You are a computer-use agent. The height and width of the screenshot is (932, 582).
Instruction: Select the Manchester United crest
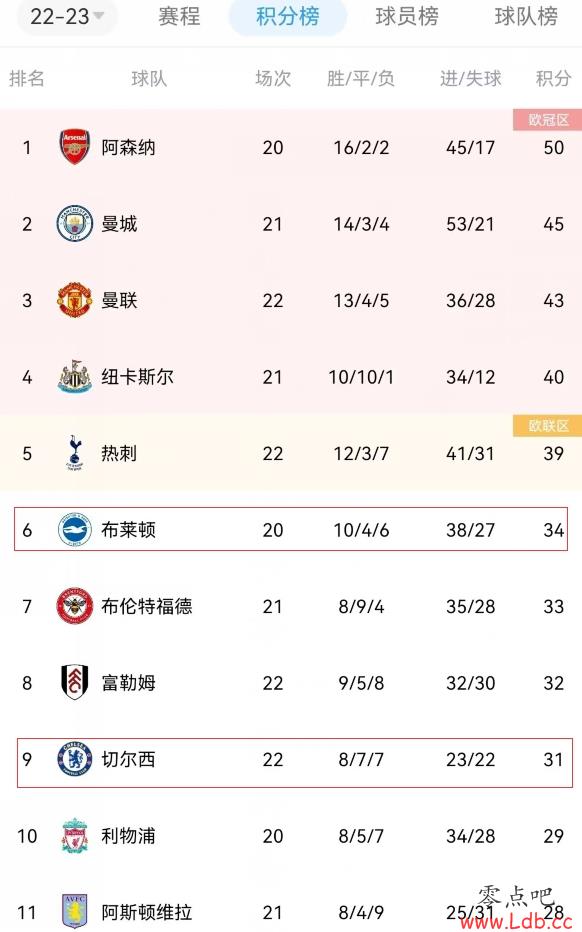74,300
